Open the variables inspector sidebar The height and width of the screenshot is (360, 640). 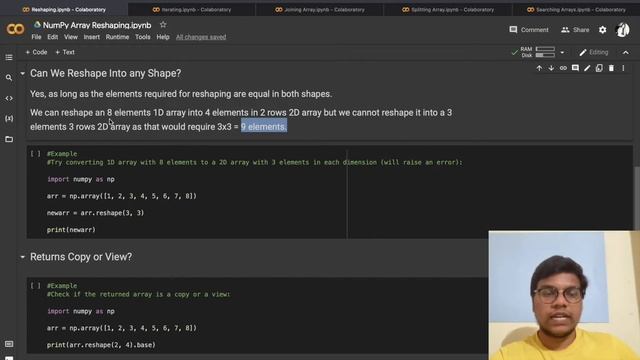[9, 118]
